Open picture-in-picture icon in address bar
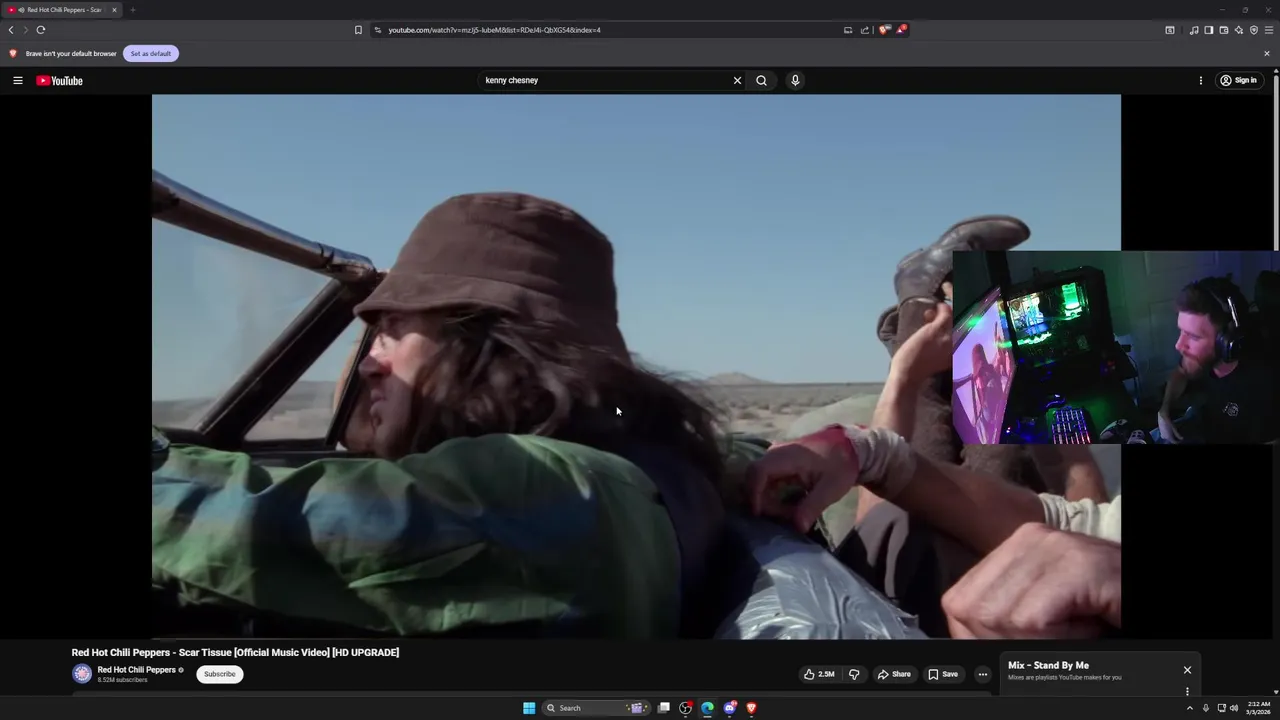 click(848, 30)
